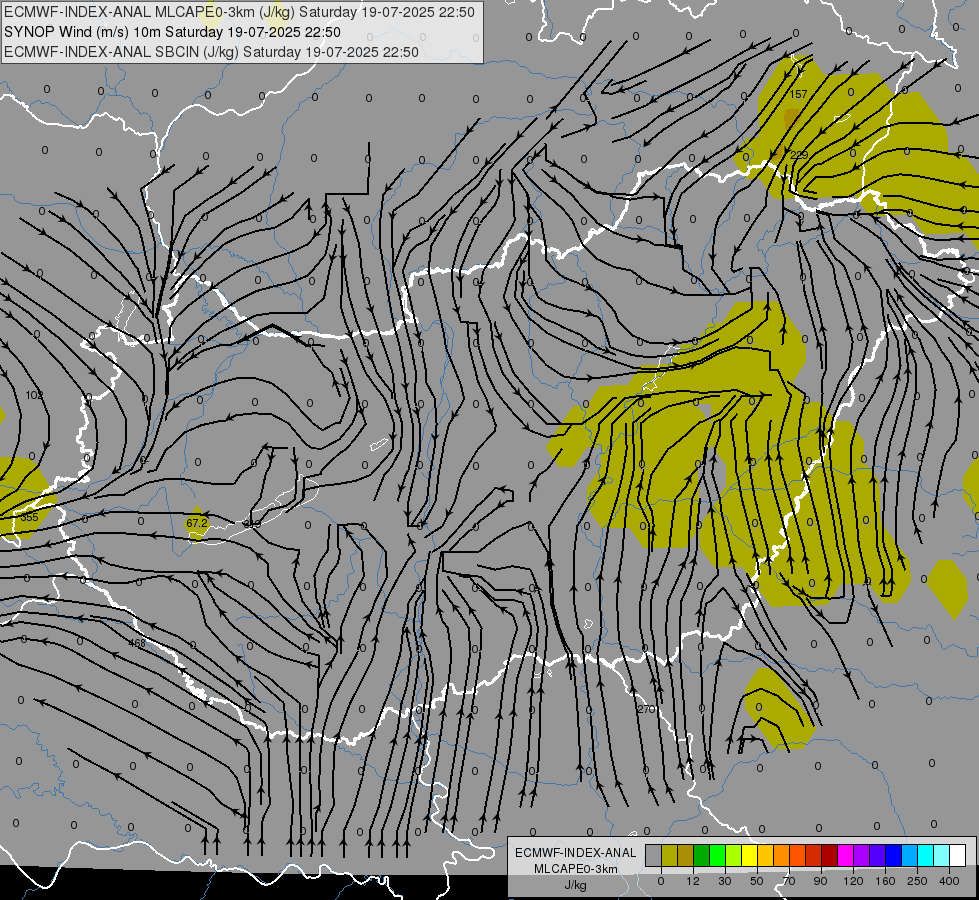The image size is (979, 900).
Task: Click the map value '270'
Action: click(646, 709)
